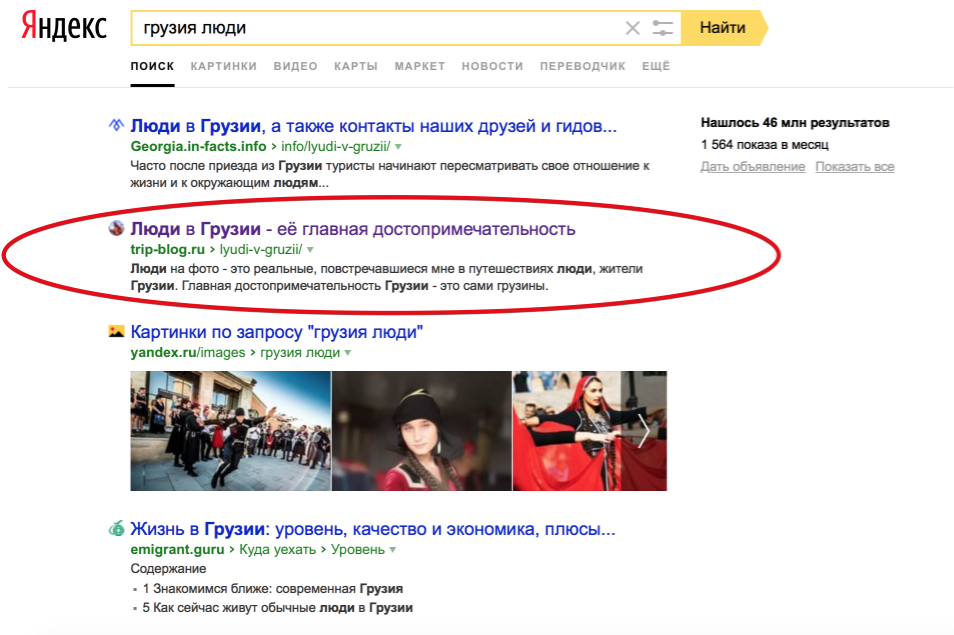Click 'Нашлось 46 млн результатов' text
This screenshot has width=954, height=635.
[795, 123]
